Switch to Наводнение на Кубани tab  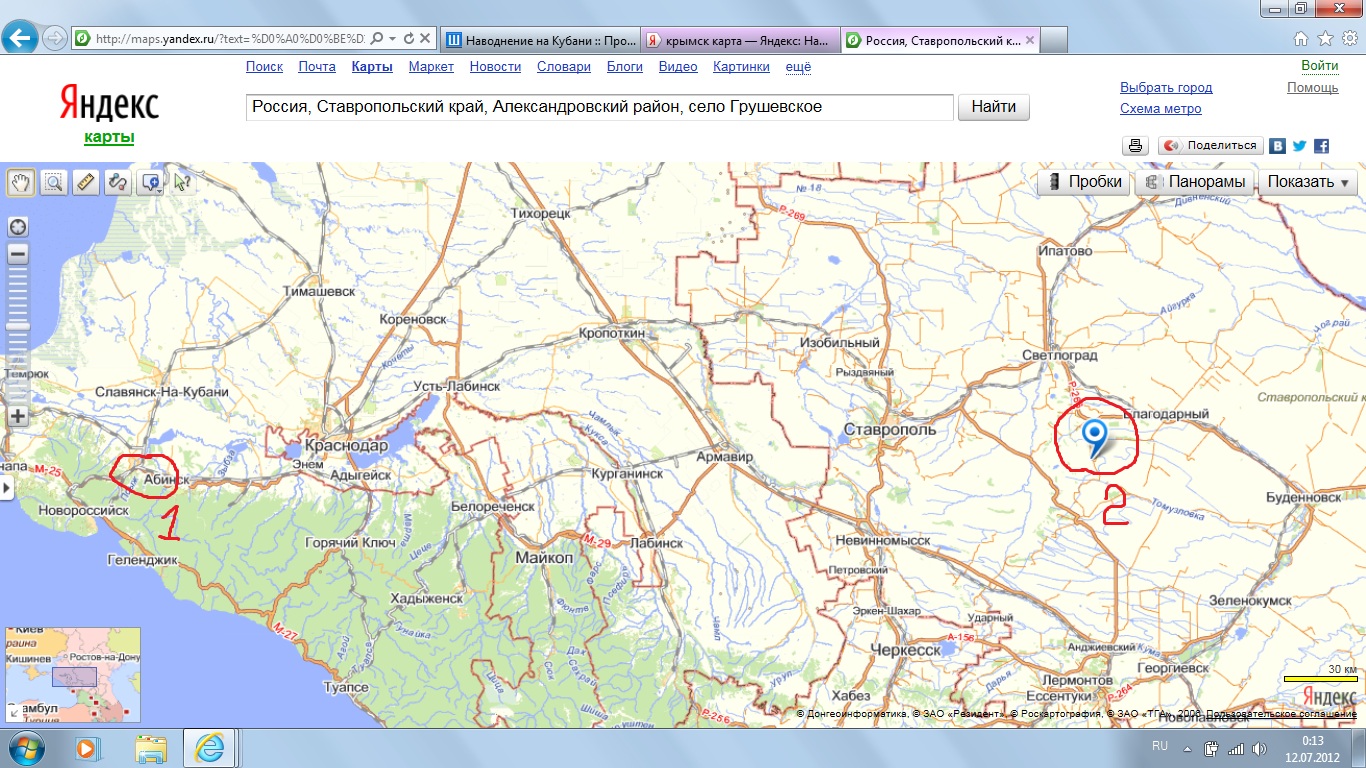(x=539, y=40)
